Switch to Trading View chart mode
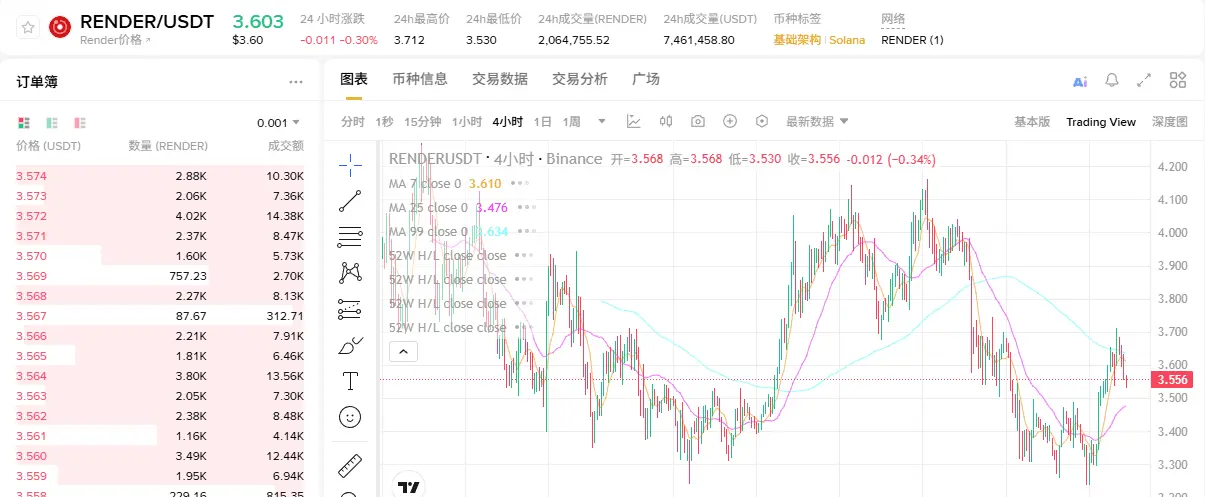Viewport: 1205px width, 497px height. (x=1101, y=122)
